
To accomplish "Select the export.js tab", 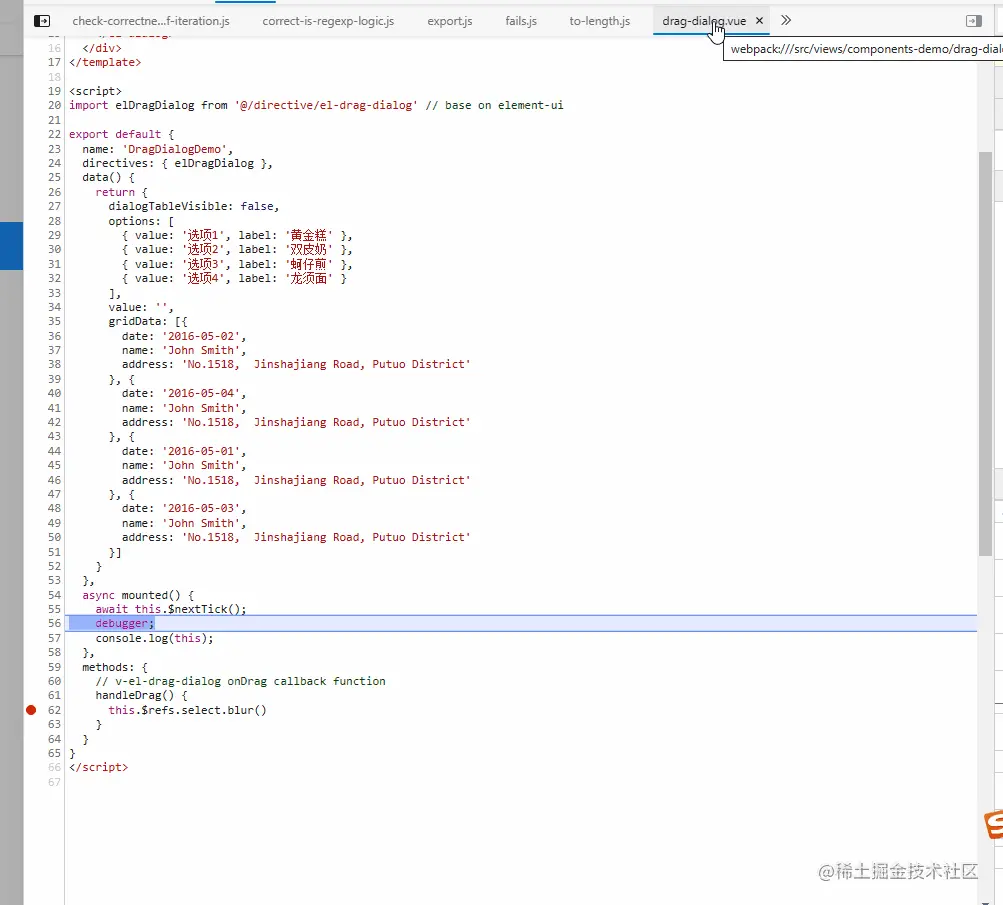I will 450,21.
